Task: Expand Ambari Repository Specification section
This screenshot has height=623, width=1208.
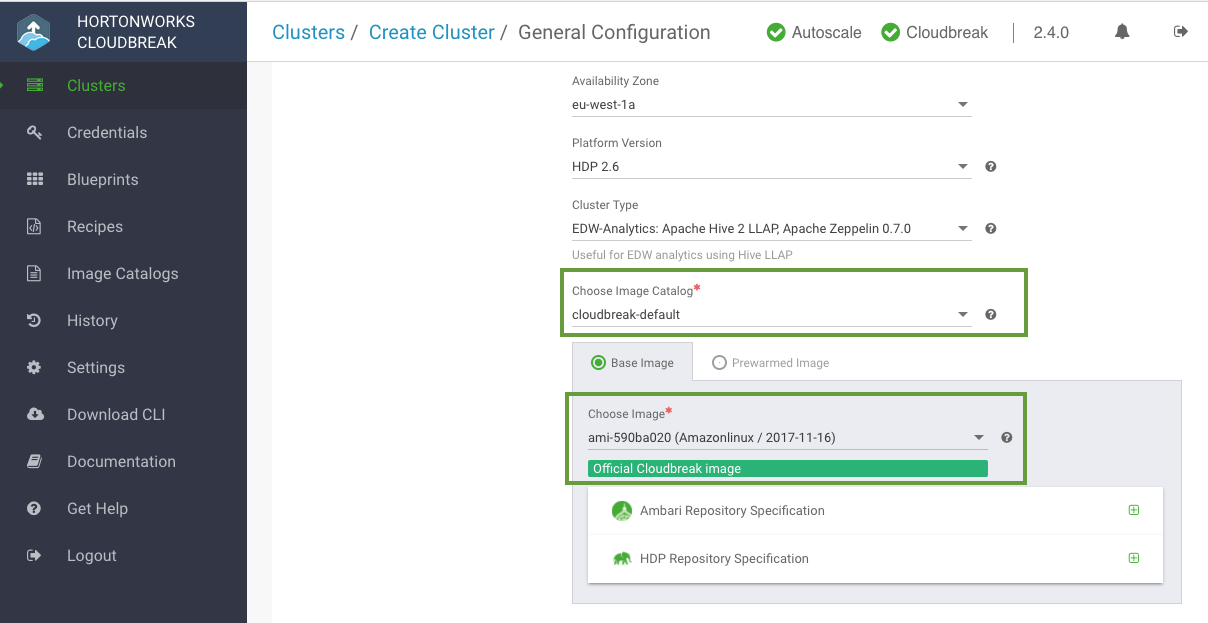Action: point(1133,511)
